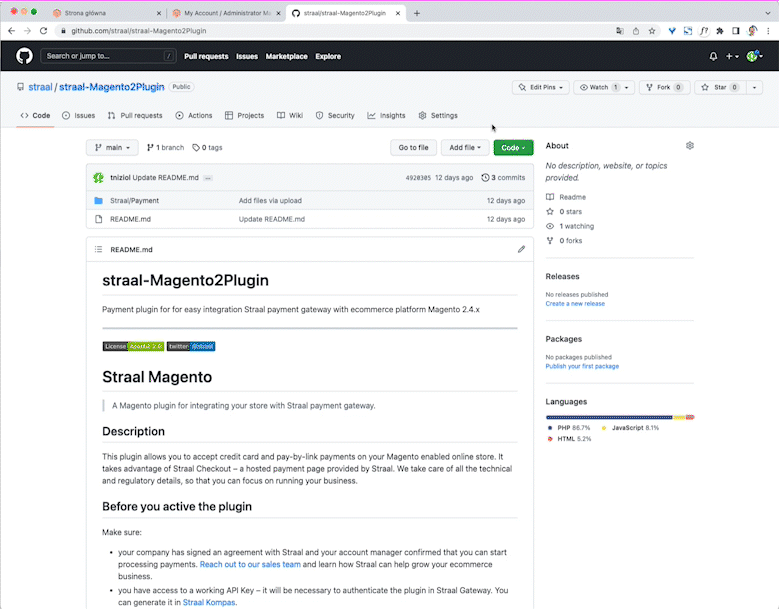View the 1 branch link
Viewport: 779px width, 609px height.
[165, 148]
